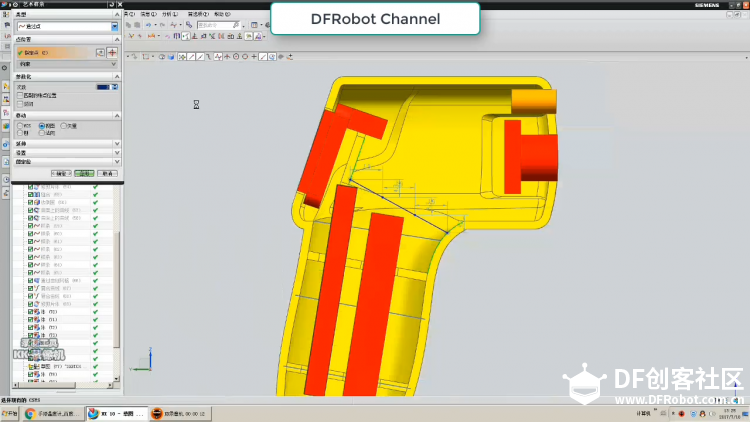The height and width of the screenshot is (422, 750).
Task: Select the view radio button in movement group
Action: point(42,126)
